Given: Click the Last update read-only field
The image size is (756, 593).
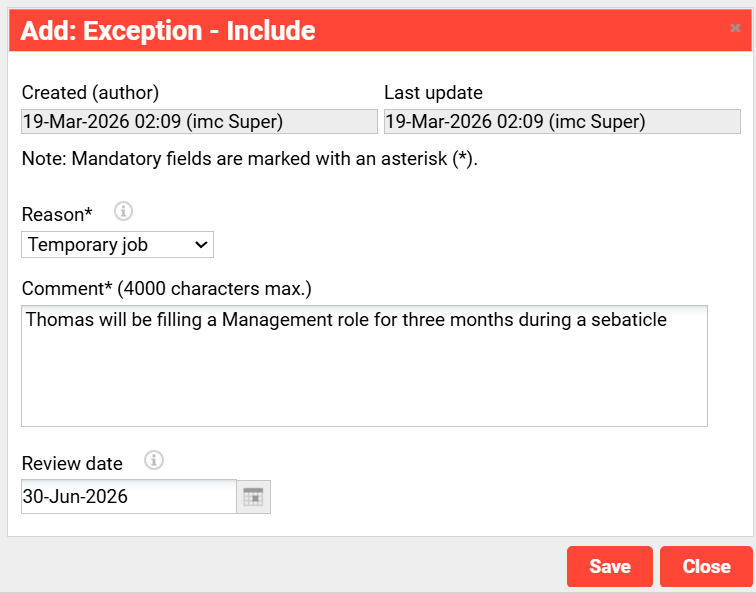Looking at the screenshot, I should 562,121.
